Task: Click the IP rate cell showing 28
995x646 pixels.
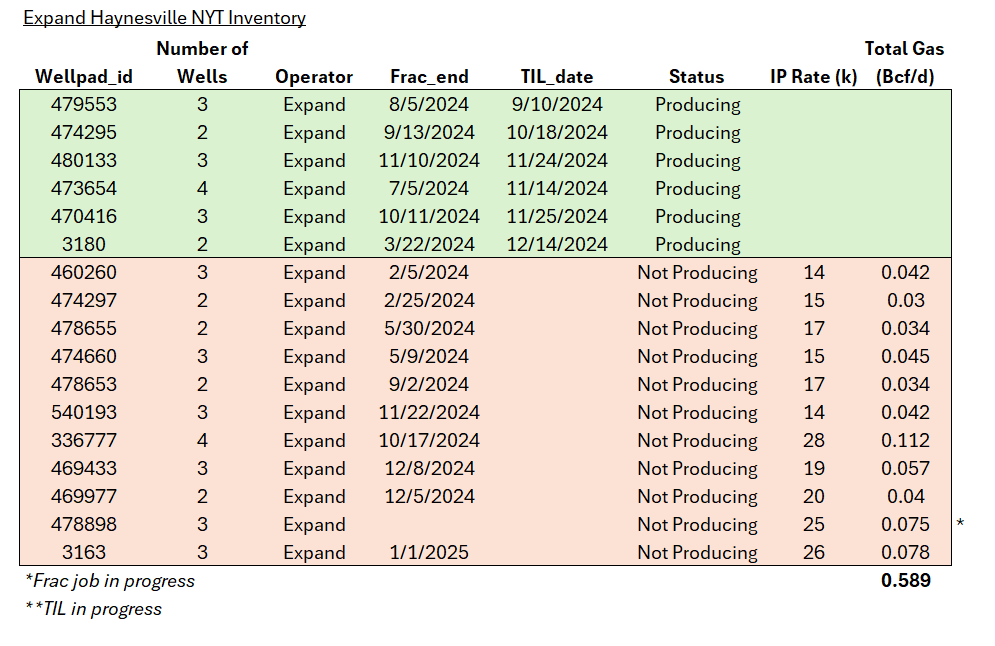Action: coord(814,441)
